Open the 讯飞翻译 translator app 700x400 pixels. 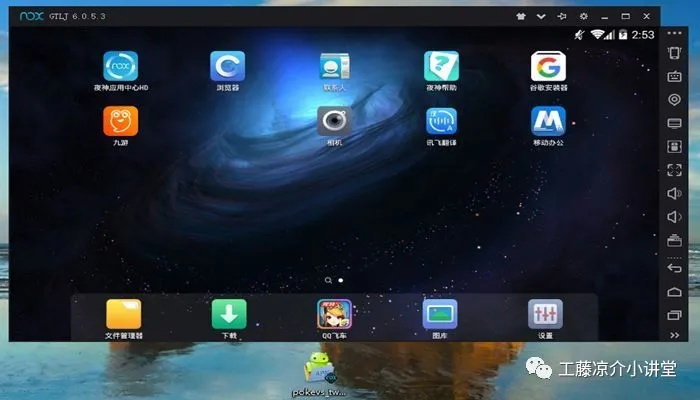click(x=442, y=121)
